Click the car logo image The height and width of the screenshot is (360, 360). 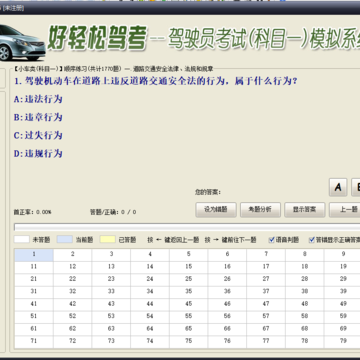[23, 43]
